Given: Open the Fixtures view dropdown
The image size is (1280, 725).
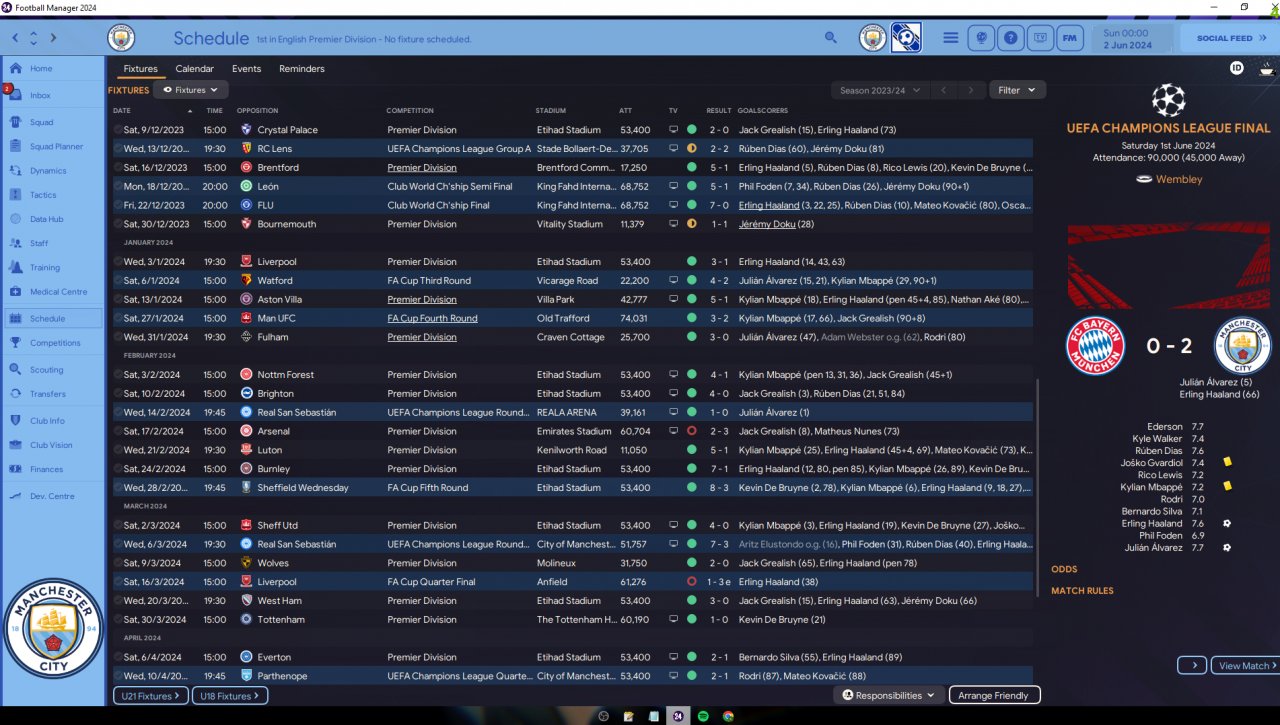Looking at the screenshot, I should click(190, 90).
